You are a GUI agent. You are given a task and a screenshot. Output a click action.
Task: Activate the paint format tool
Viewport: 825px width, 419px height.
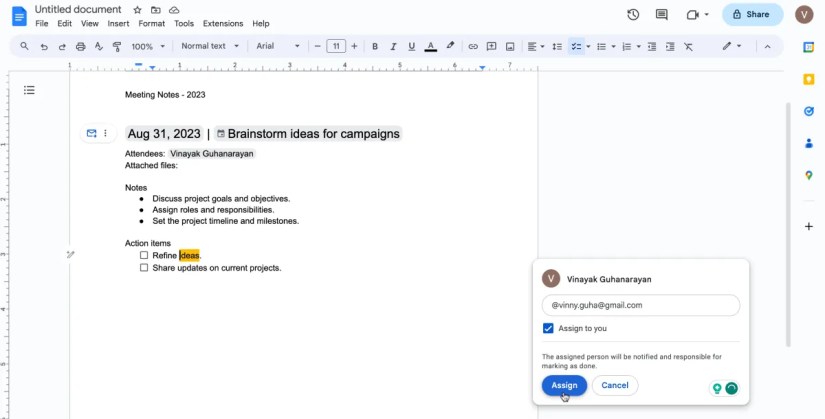117,47
